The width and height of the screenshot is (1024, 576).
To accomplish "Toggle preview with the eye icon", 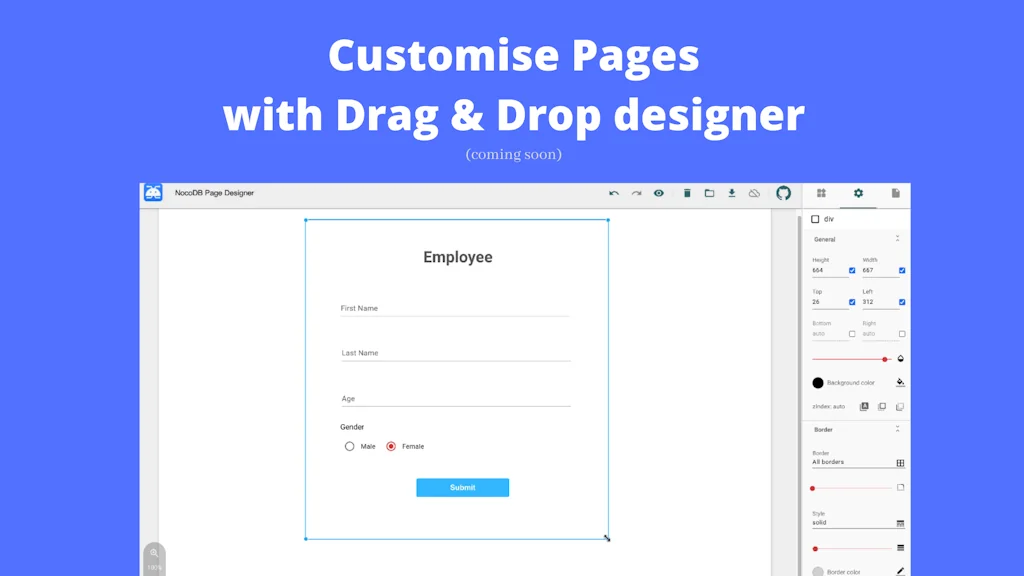I will [659, 193].
